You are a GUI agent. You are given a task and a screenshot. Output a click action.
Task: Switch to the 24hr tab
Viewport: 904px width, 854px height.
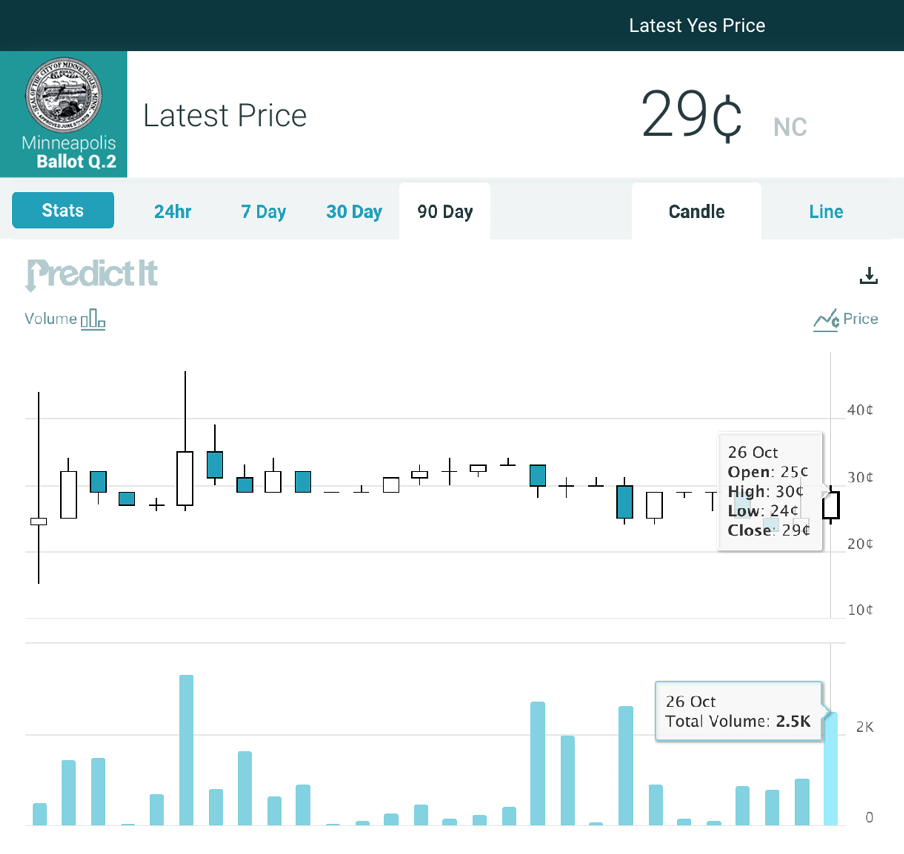pos(173,211)
